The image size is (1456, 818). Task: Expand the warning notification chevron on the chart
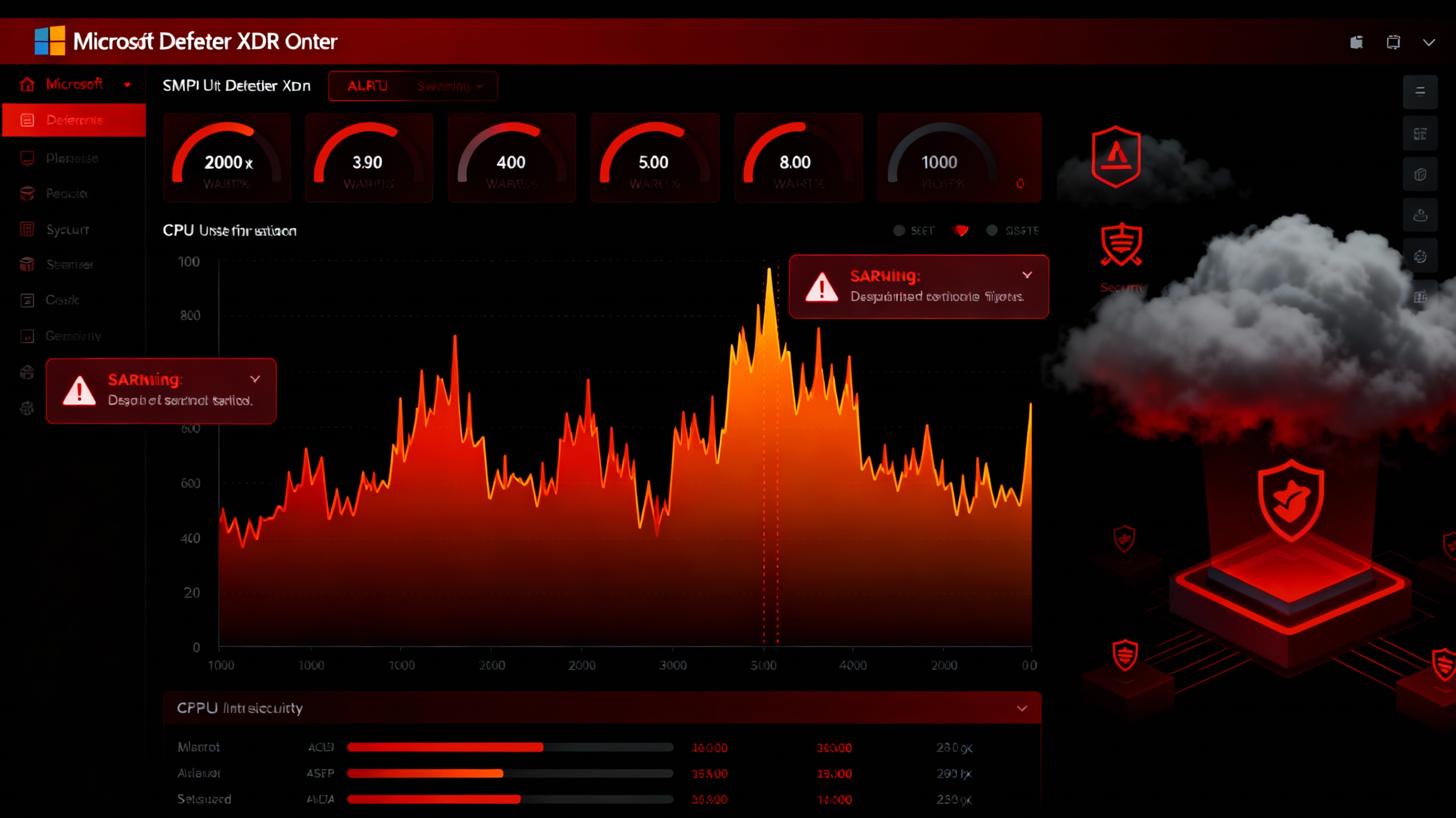[1028, 275]
